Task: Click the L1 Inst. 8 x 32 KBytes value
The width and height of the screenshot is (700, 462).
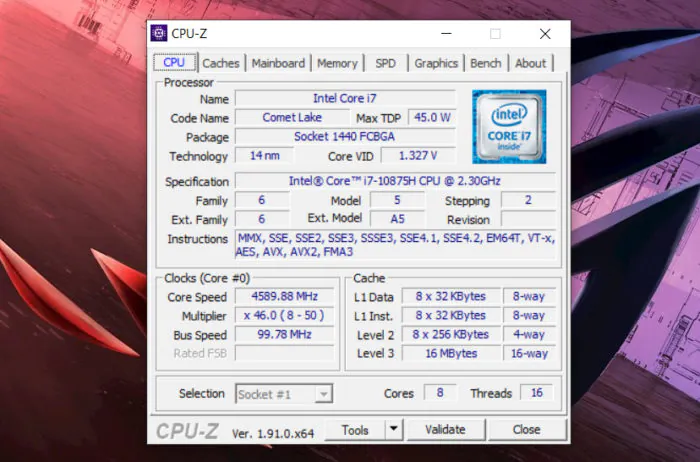Action: tap(450, 316)
